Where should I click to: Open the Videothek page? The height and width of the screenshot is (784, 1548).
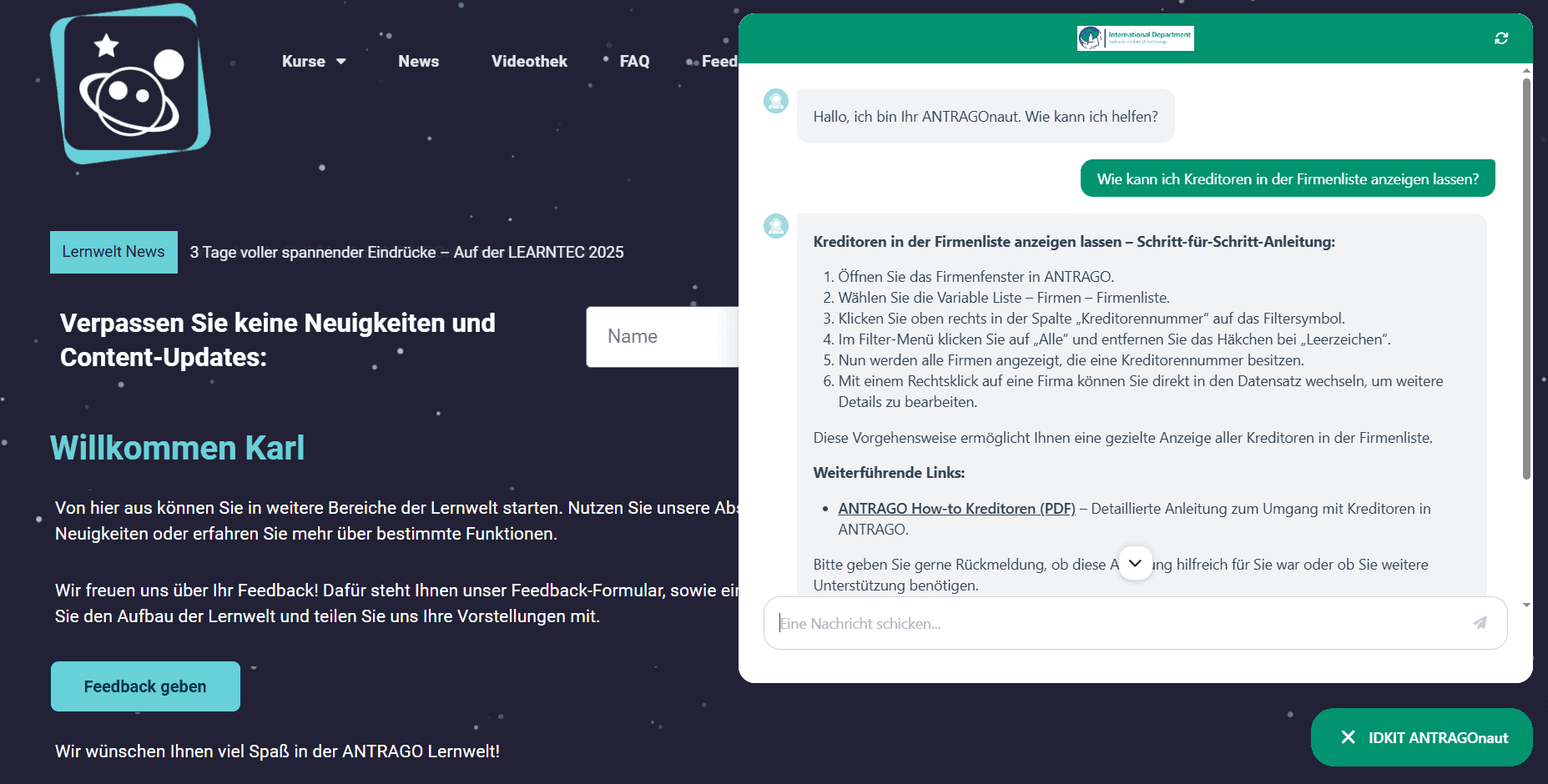pos(529,62)
